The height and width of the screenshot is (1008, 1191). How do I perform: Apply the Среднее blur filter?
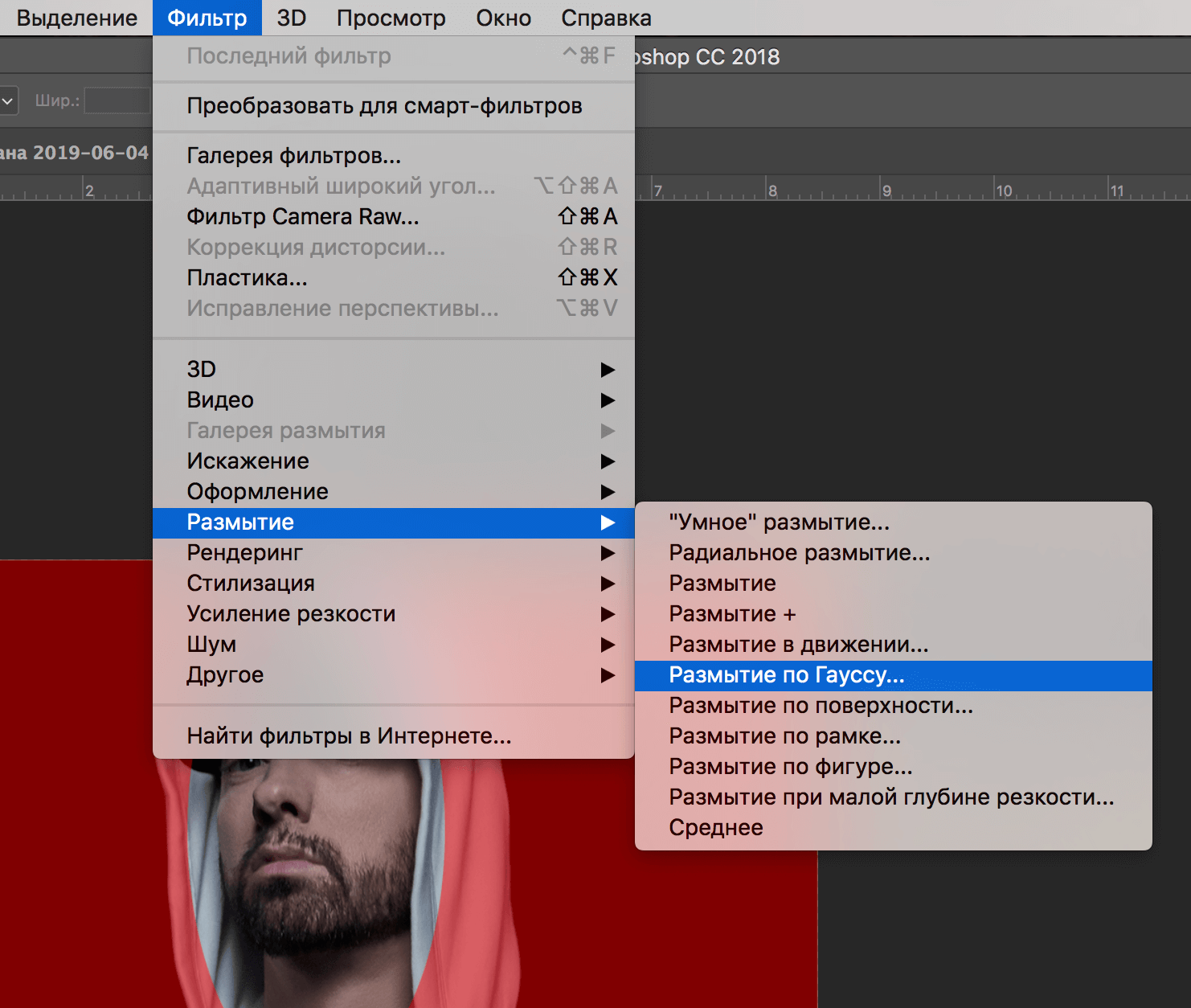tap(894, 828)
